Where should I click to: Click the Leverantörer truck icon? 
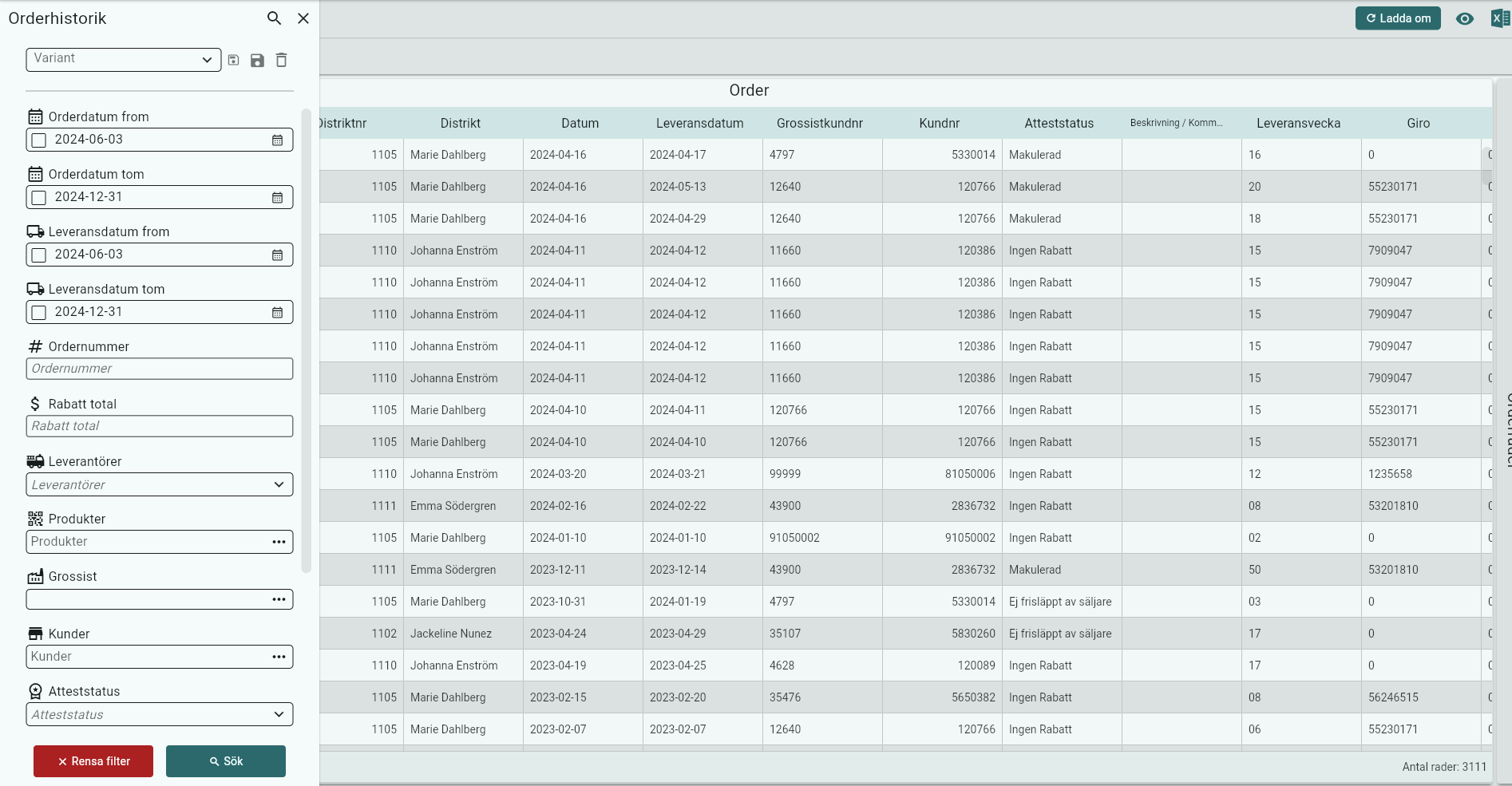pyautogui.click(x=35, y=461)
